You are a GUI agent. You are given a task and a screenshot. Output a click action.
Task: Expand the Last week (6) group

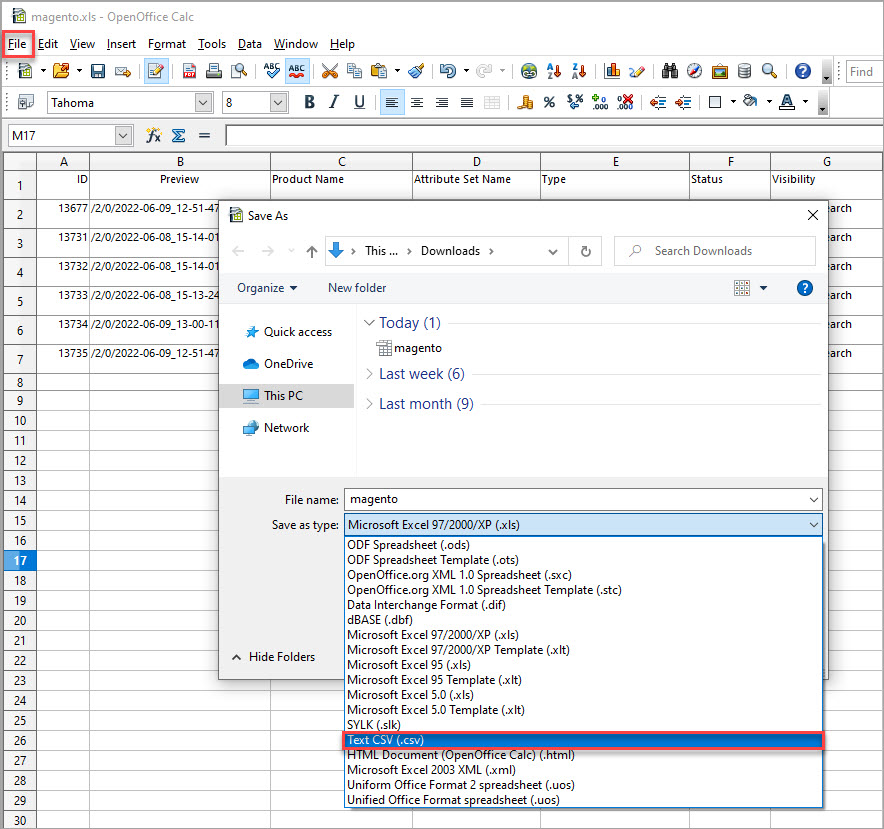(369, 374)
